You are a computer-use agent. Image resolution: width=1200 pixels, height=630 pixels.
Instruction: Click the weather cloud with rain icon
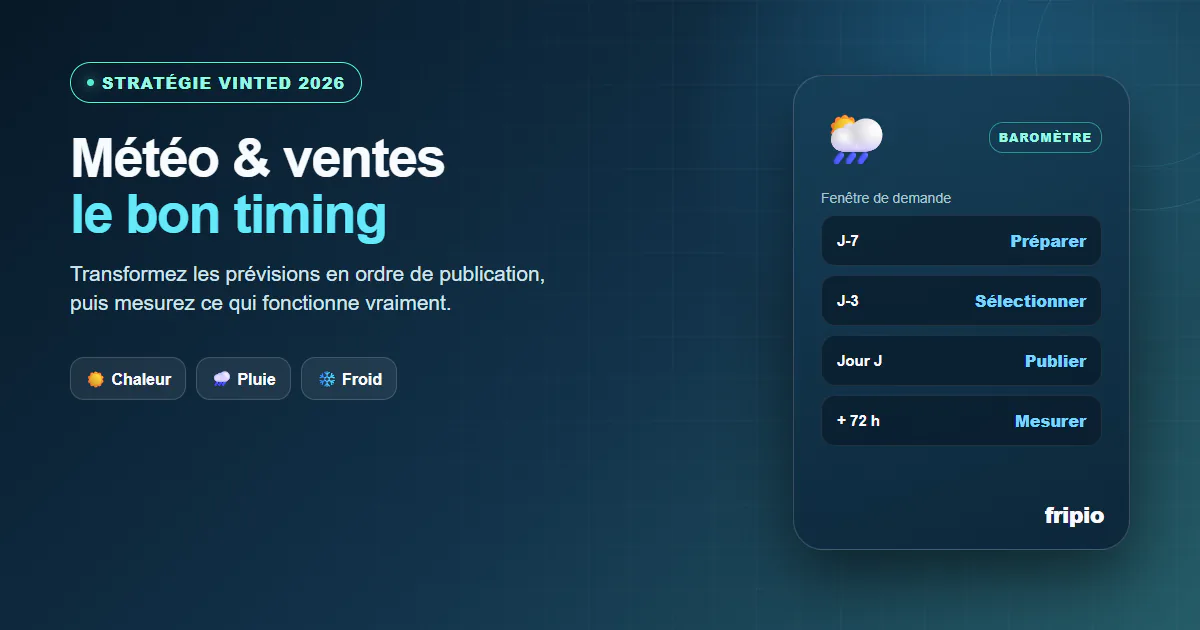click(x=856, y=139)
